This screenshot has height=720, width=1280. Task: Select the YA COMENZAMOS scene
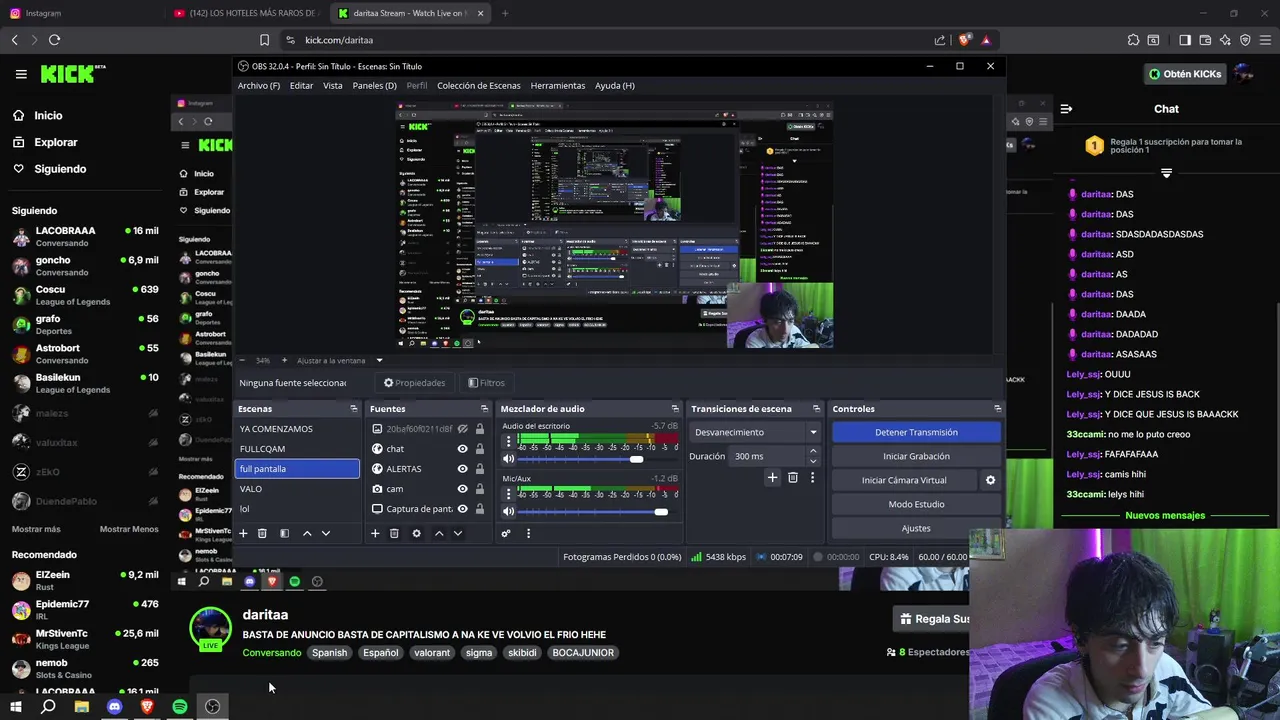[297, 429]
